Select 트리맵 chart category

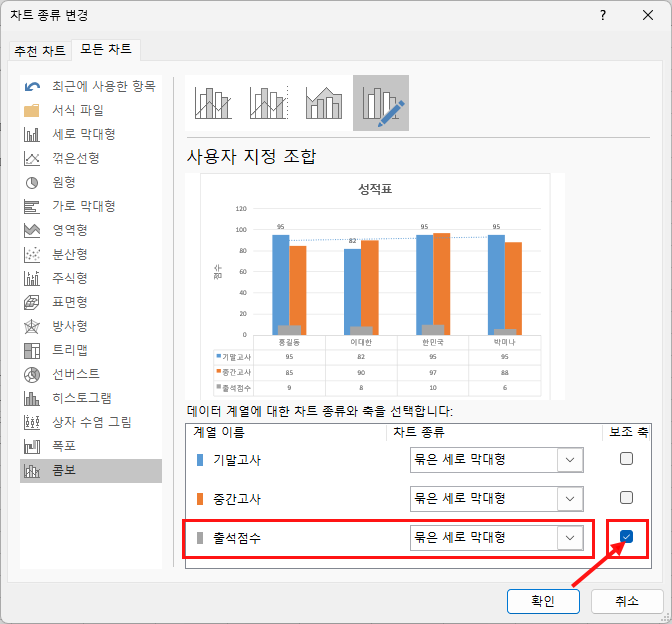click(69, 350)
